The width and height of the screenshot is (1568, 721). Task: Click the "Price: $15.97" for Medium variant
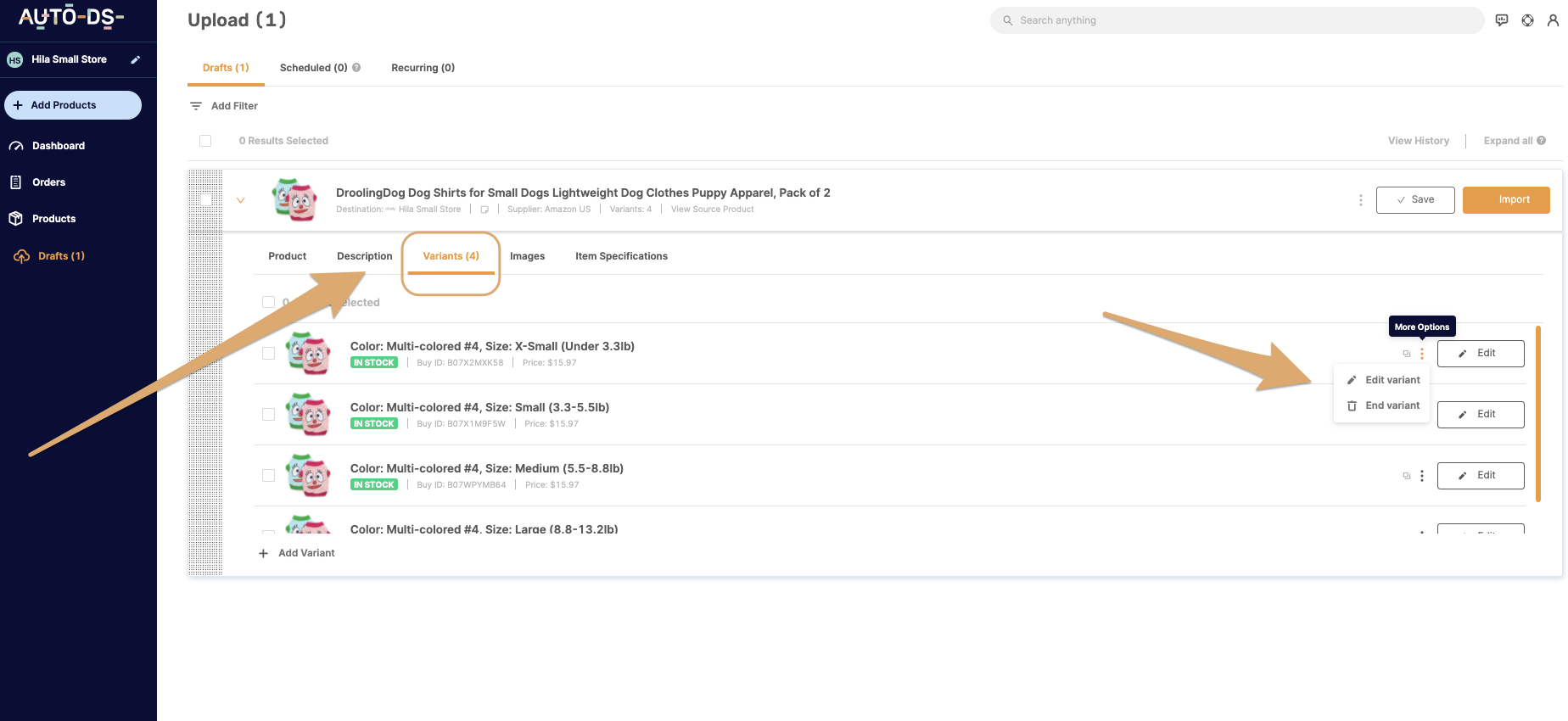click(552, 485)
